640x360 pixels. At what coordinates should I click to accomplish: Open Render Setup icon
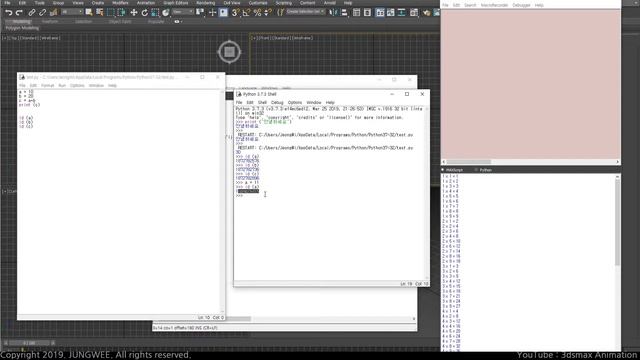pyautogui.click(x=427, y=13)
